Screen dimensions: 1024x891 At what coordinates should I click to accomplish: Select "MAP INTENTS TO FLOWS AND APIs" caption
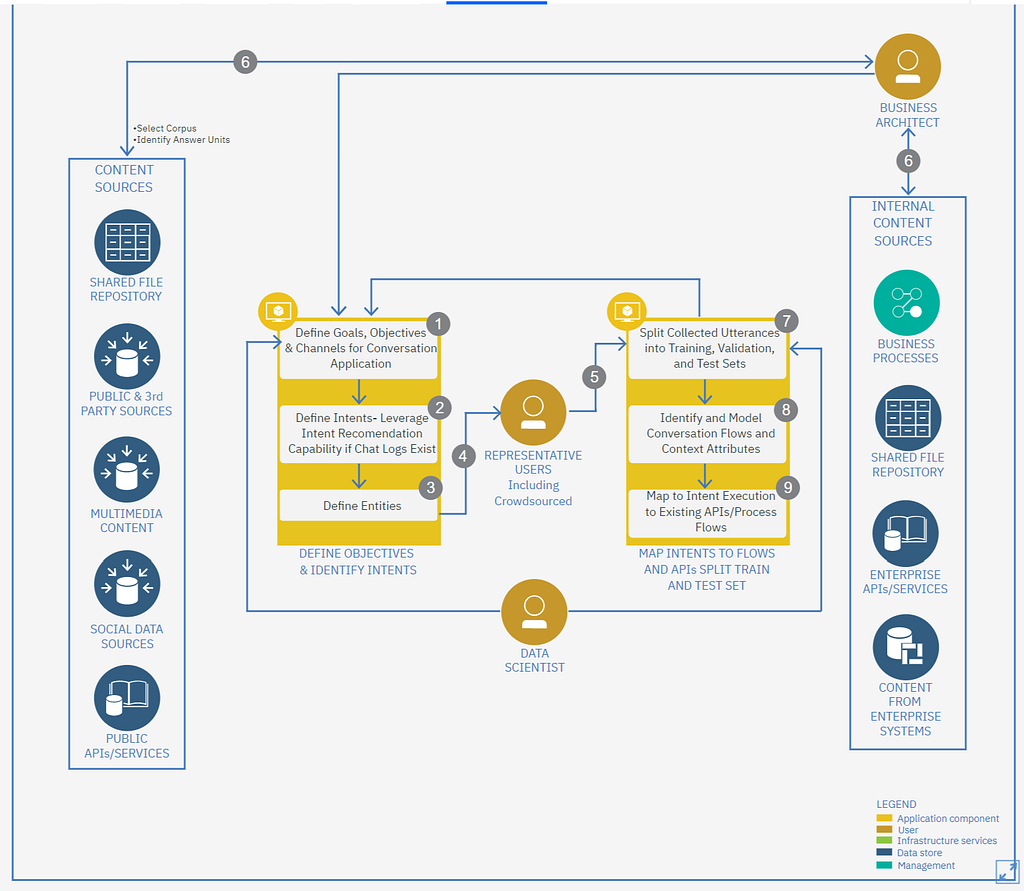click(707, 570)
